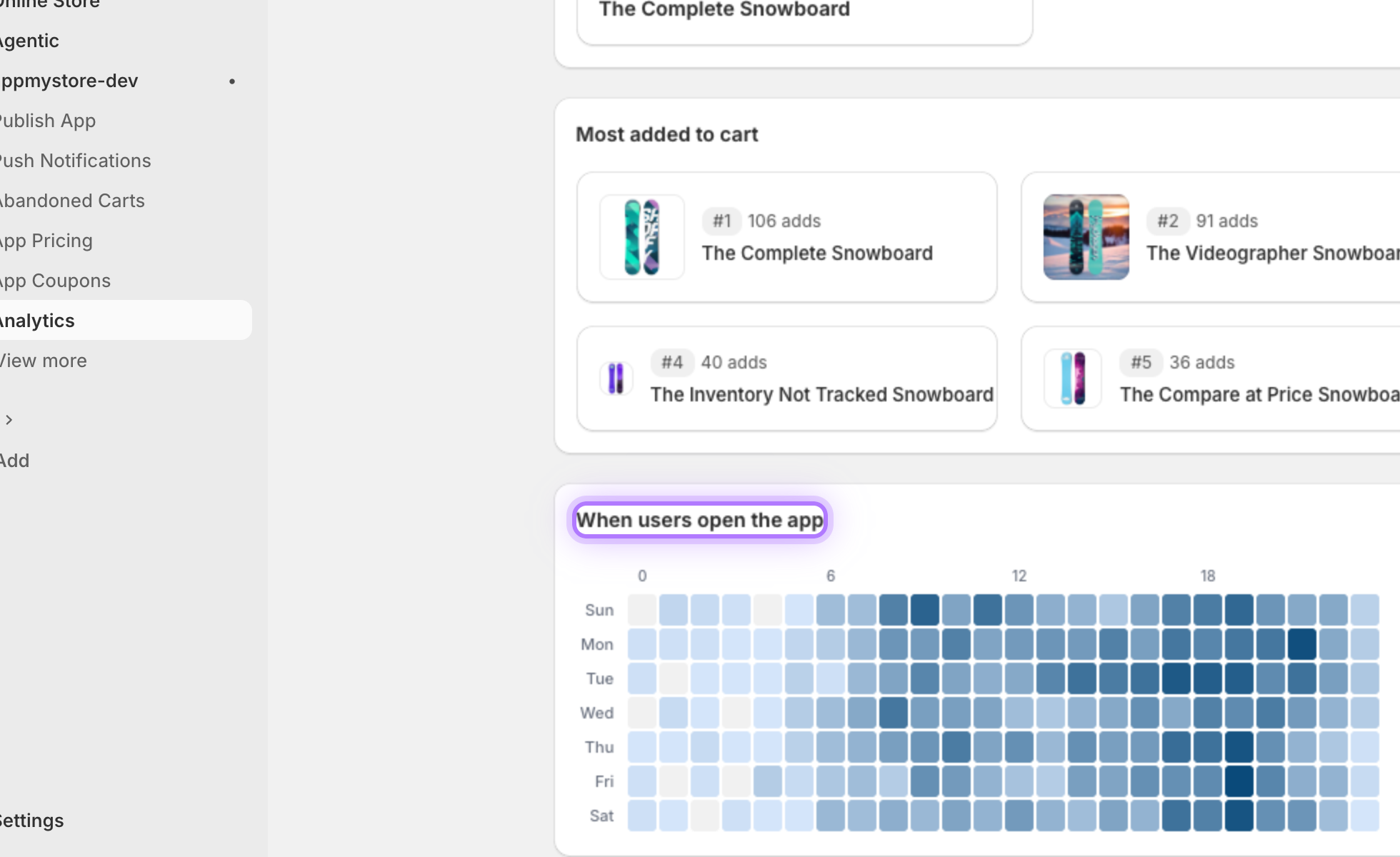Open the Publish App page
The image size is (1400, 857).
pyautogui.click(x=47, y=121)
